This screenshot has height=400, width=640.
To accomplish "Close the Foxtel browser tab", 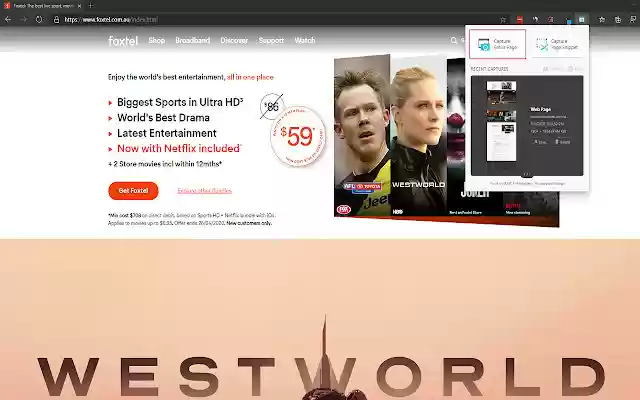I will coord(79,6).
